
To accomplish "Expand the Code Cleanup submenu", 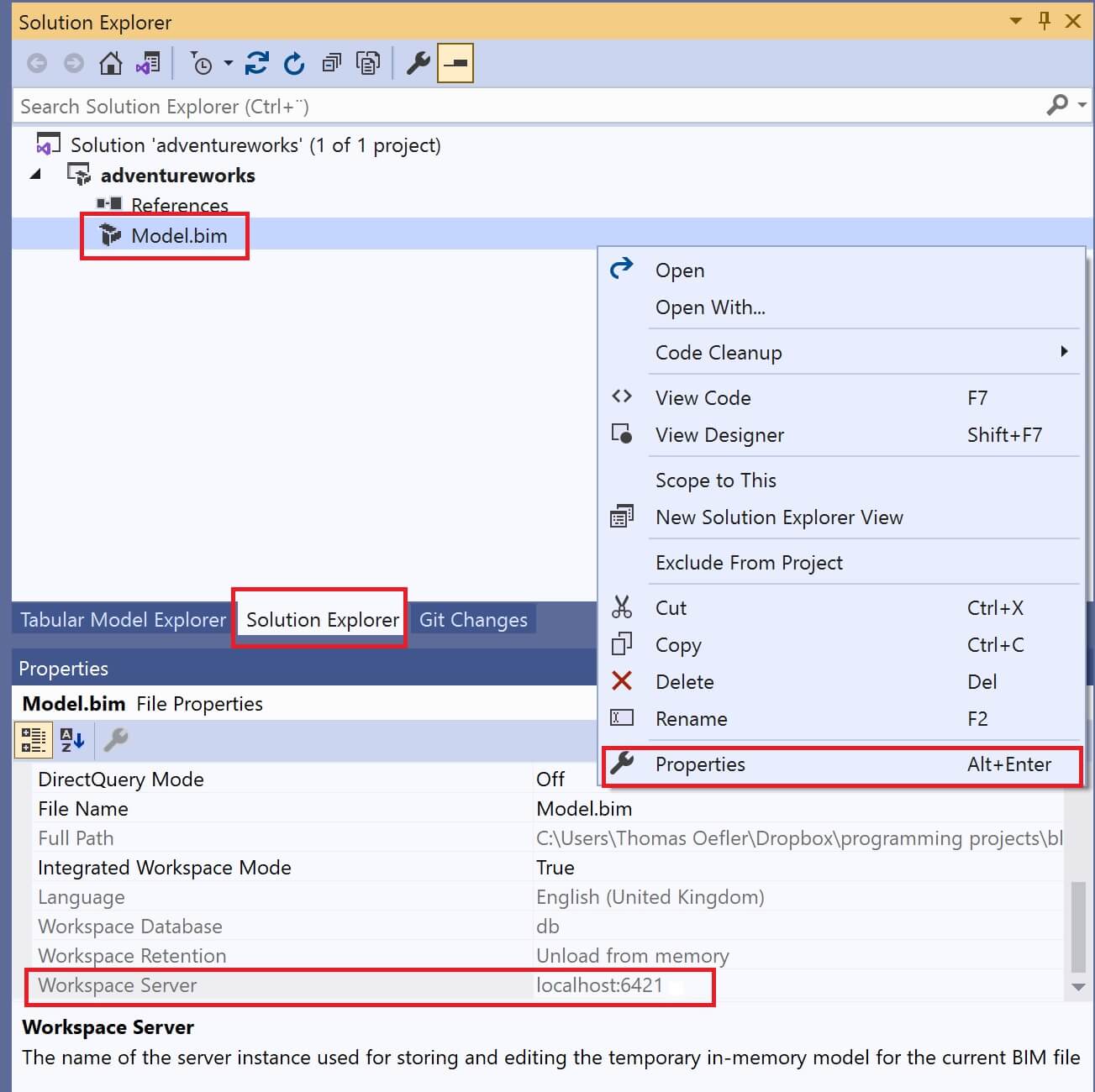I will [1065, 352].
